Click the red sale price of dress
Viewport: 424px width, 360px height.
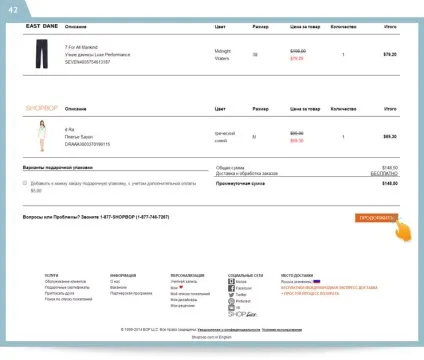coord(297,141)
